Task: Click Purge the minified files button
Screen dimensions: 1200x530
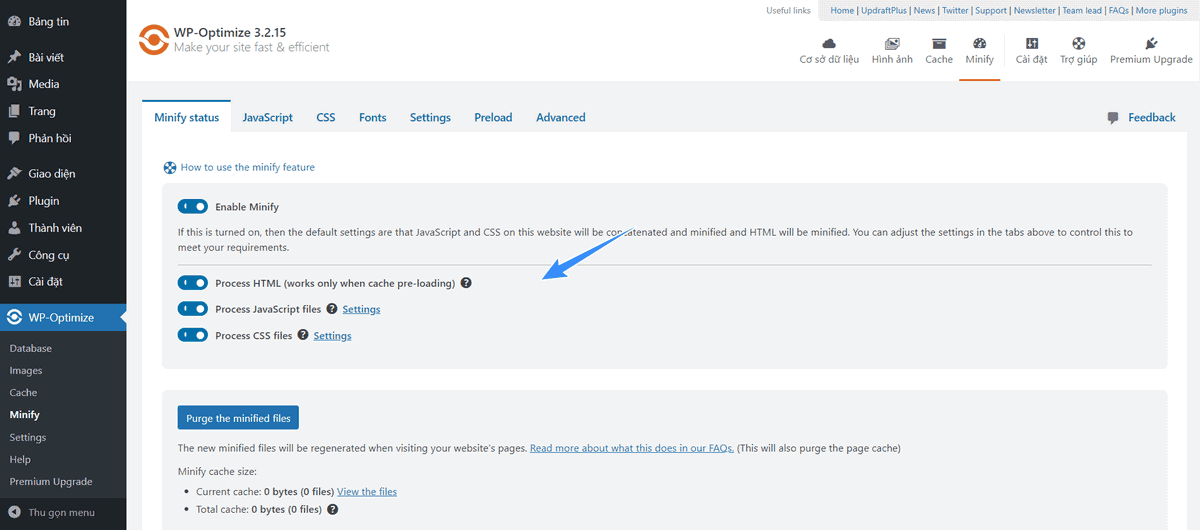Action: tap(238, 418)
